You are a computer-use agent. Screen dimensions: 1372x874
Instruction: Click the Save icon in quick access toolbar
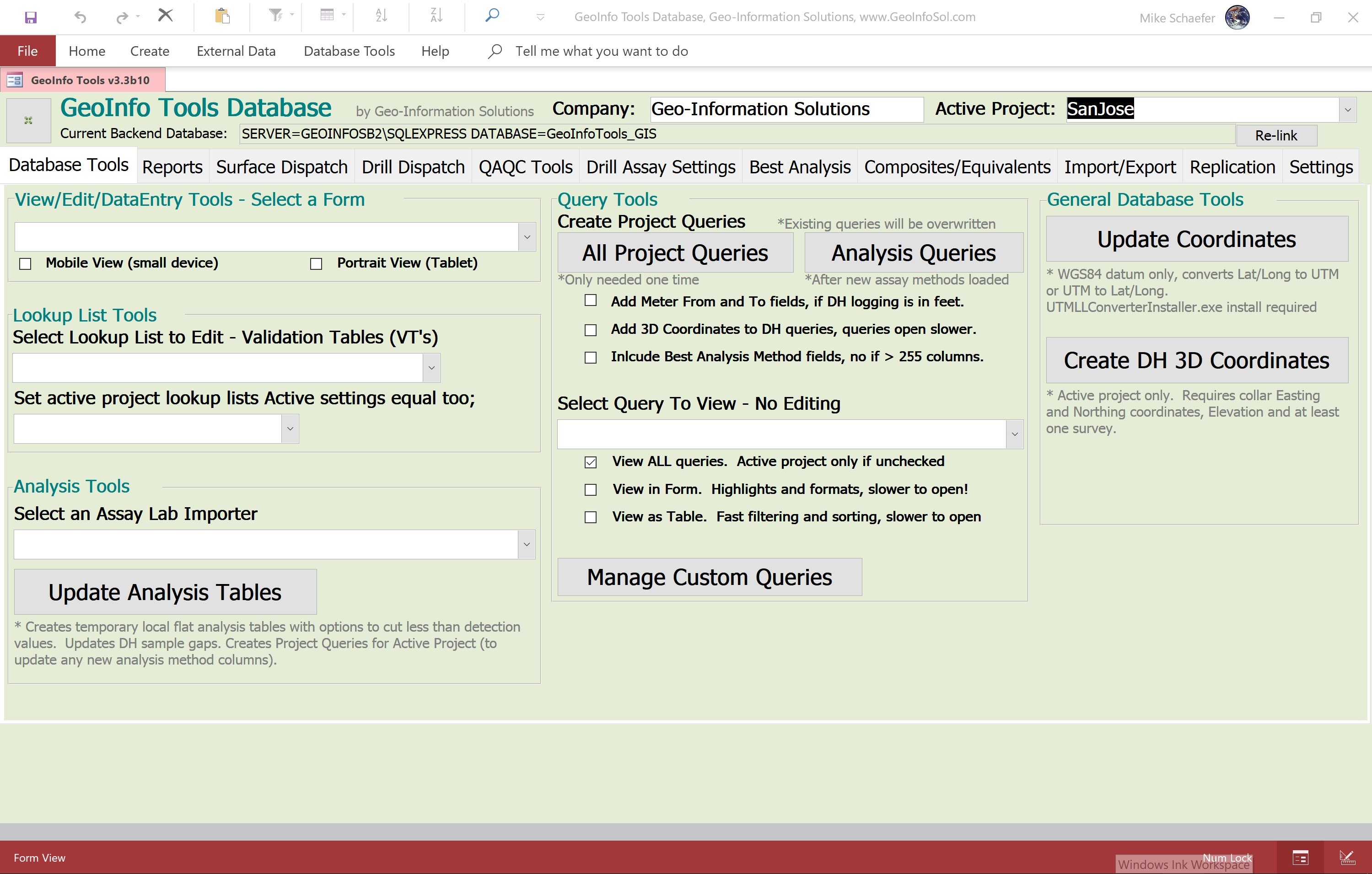point(31,17)
